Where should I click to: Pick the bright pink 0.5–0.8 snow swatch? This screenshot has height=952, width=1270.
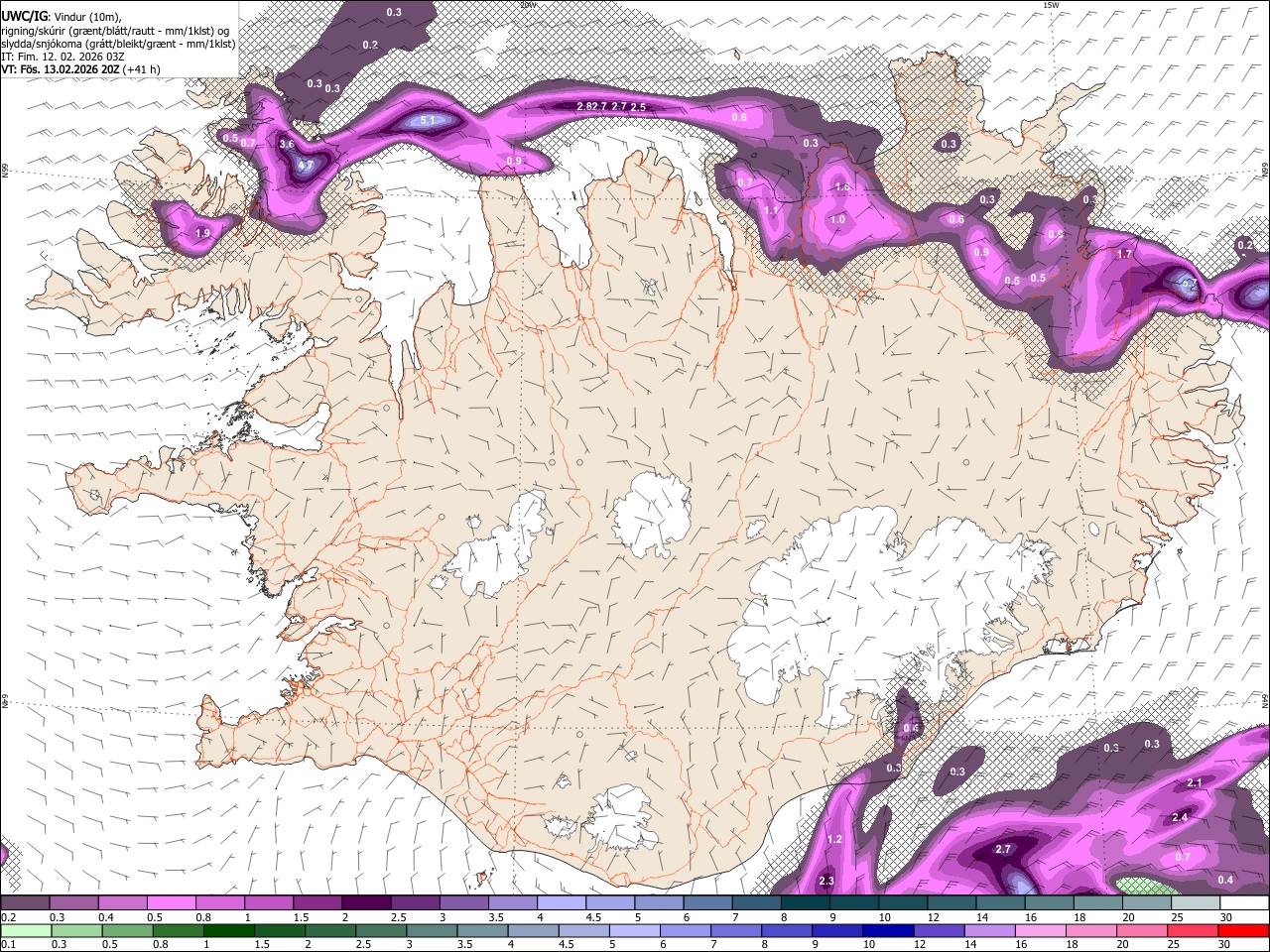tap(173, 903)
